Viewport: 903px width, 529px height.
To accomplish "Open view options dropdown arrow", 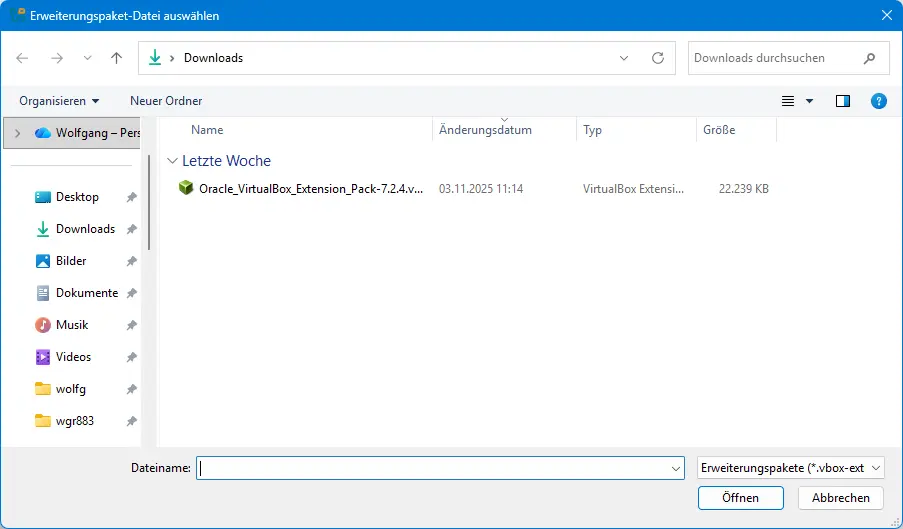I will pyautogui.click(x=809, y=101).
